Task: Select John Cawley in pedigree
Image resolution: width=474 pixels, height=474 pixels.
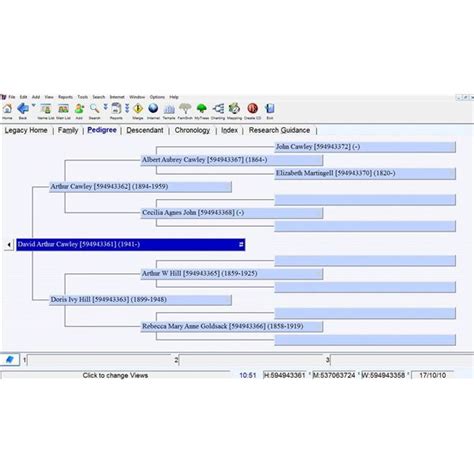Action: pos(365,147)
